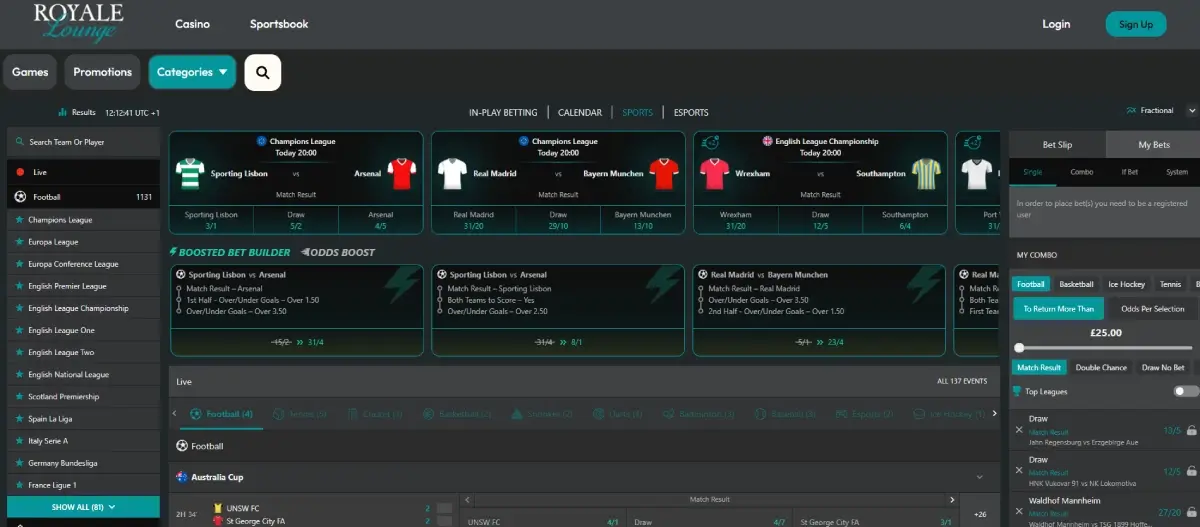Favorite the Champions League star
The width and height of the screenshot is (1200, 527).
tap(18, 220)
